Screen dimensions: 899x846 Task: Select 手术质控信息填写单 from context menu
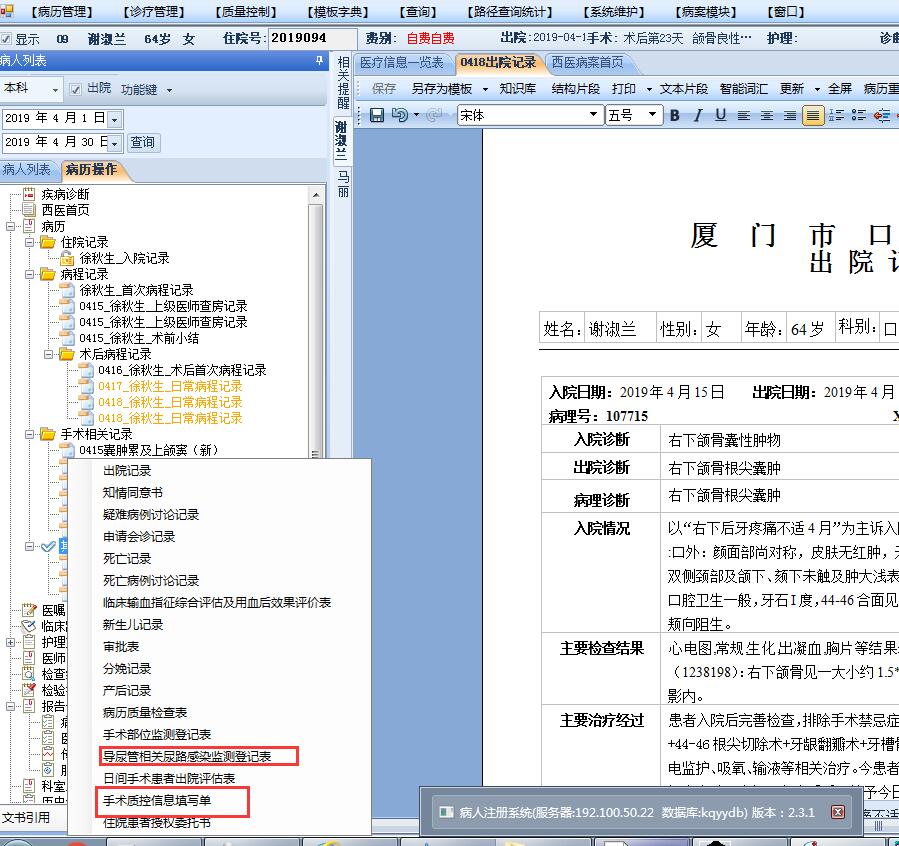coord(157,800)
